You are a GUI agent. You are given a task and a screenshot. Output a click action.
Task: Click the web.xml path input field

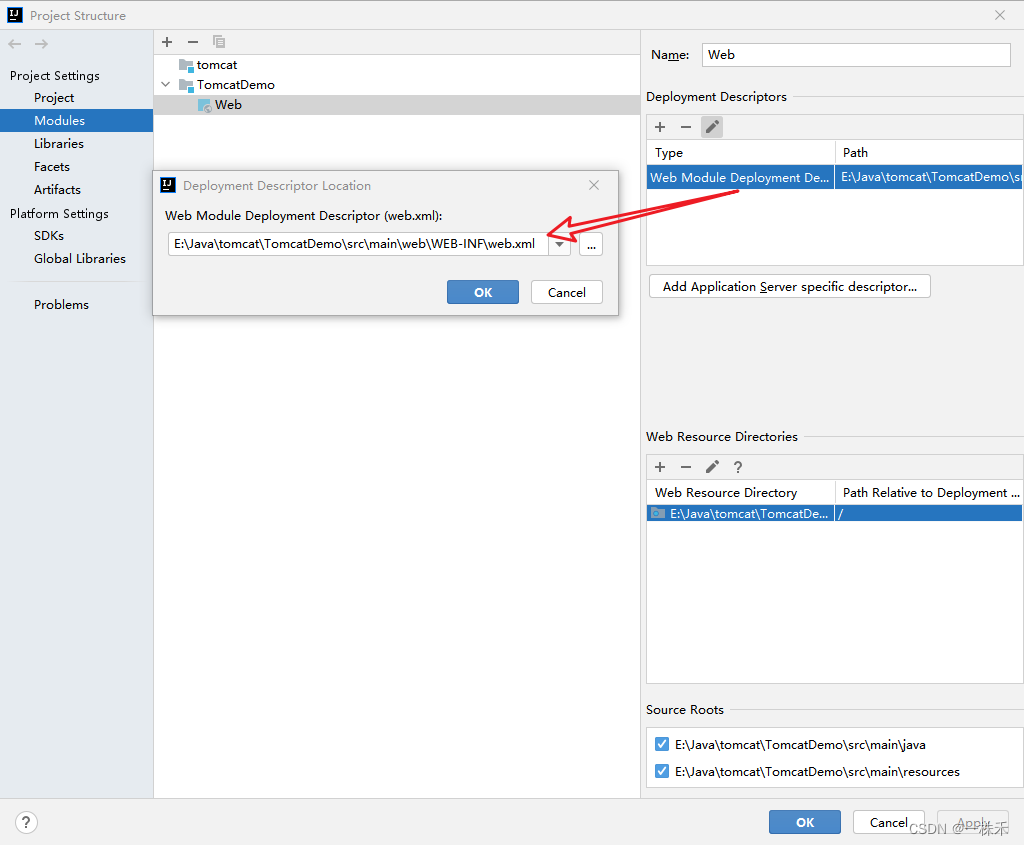(358, 244)
